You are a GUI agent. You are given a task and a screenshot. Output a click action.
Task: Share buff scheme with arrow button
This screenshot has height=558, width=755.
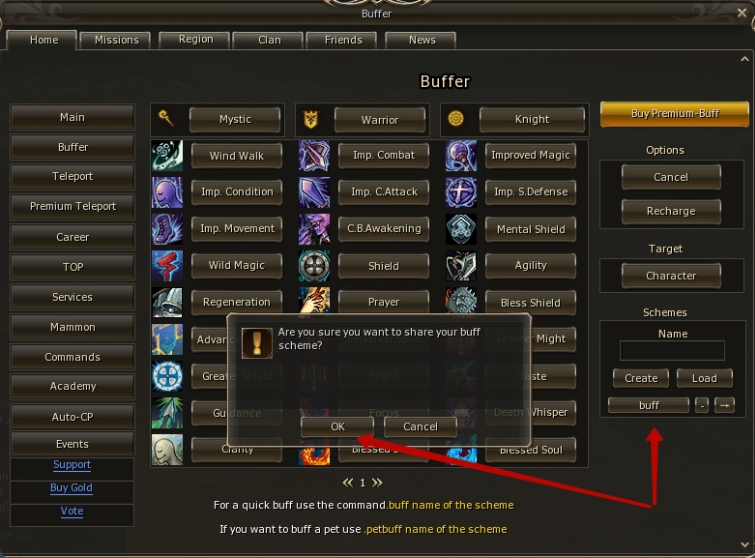724,405
